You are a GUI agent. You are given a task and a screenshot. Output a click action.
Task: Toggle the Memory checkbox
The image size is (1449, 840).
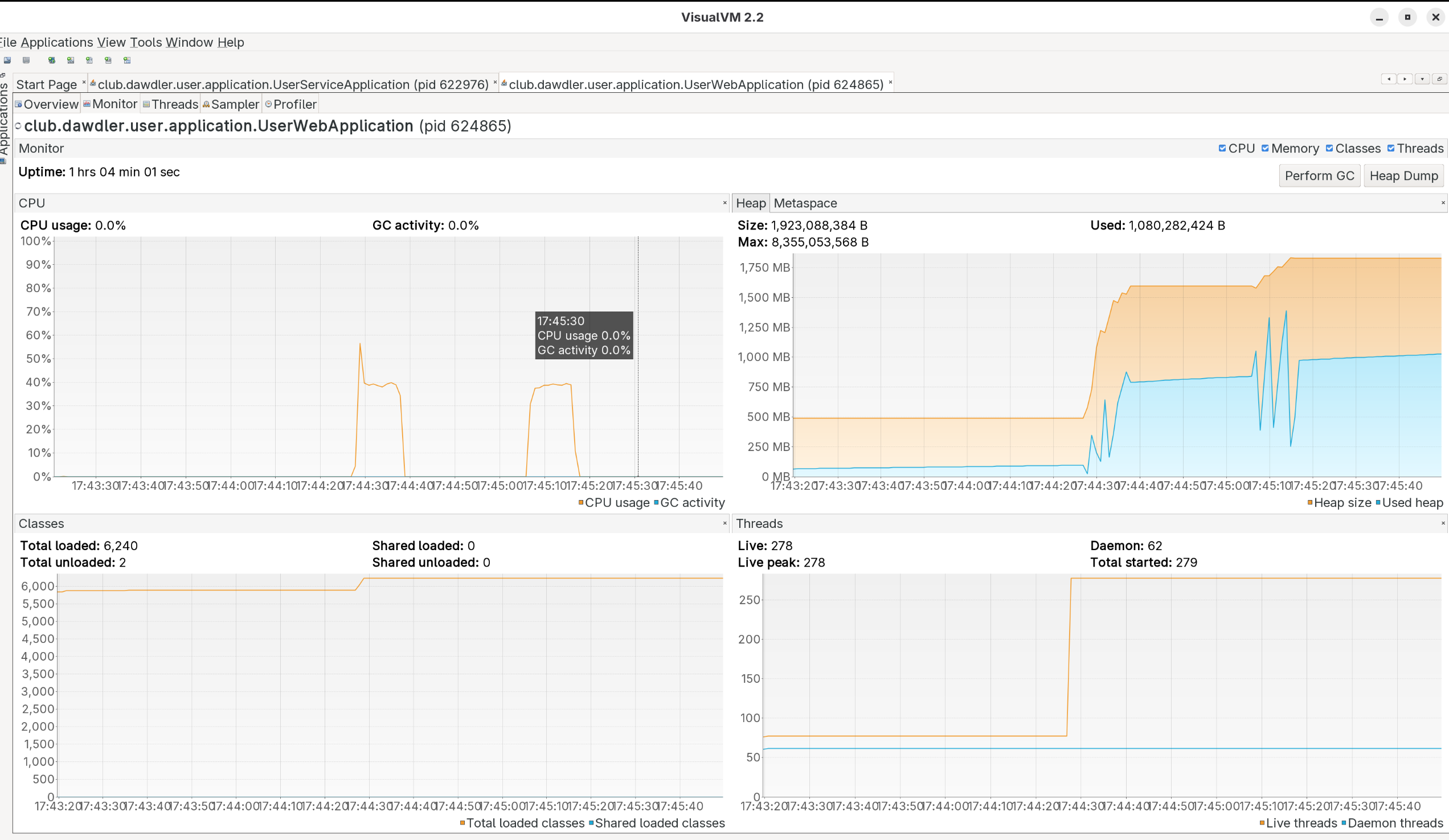click(x=1265, y=148)
